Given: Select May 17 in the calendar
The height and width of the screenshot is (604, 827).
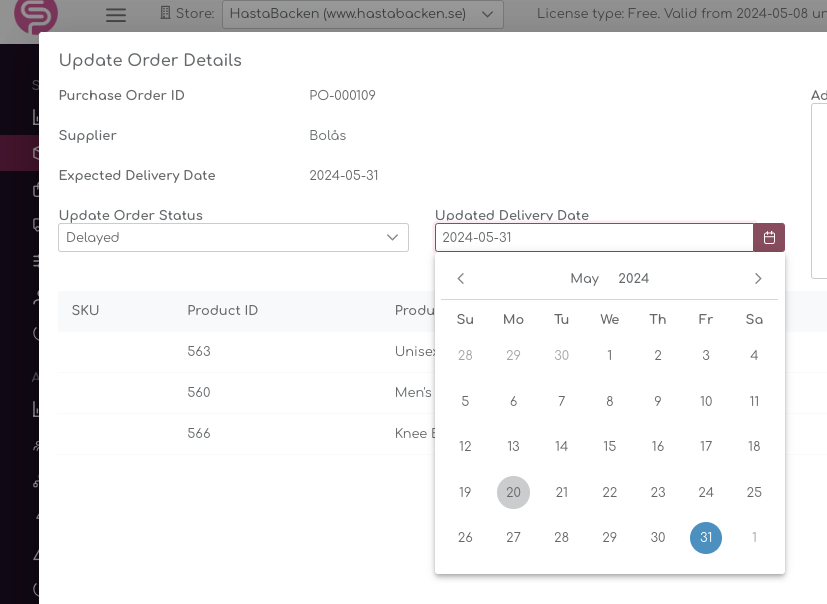Looking at the screenshot, I should click(x=706, y=446).
